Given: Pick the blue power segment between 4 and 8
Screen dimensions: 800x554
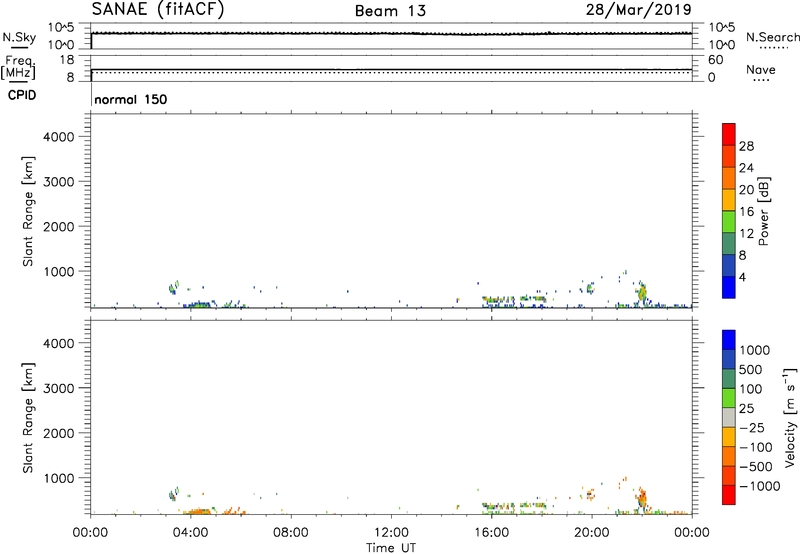Looking at the screenshot, I should [x=729, y=265].
